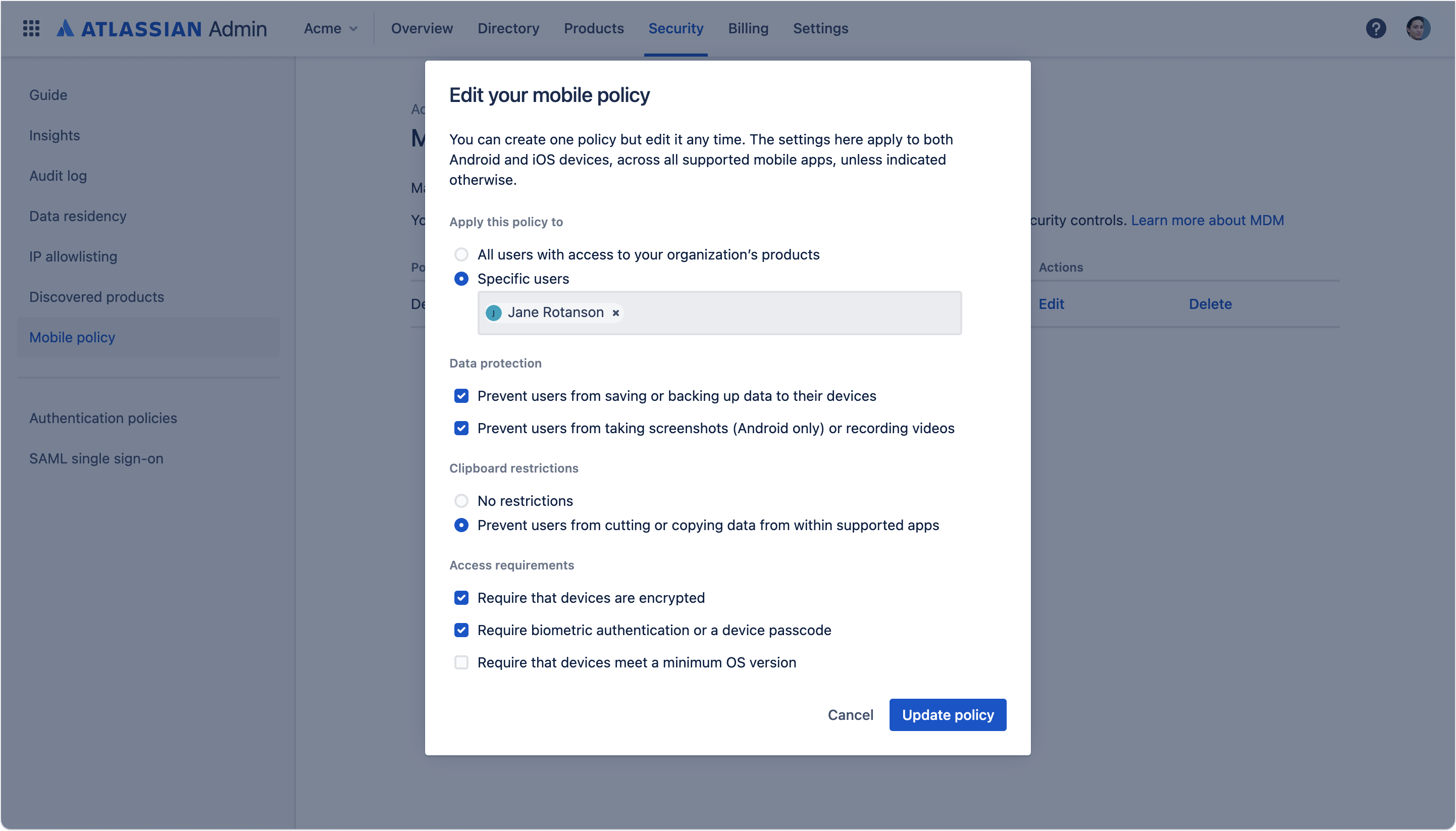Click Jane Rotanson's avatar chip

[x=493, y=313]
